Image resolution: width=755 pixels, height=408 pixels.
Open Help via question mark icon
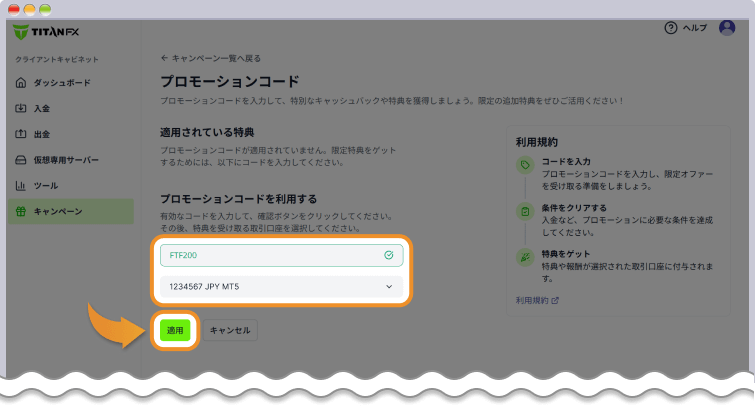pyautogui.click(x=671, y=28)
